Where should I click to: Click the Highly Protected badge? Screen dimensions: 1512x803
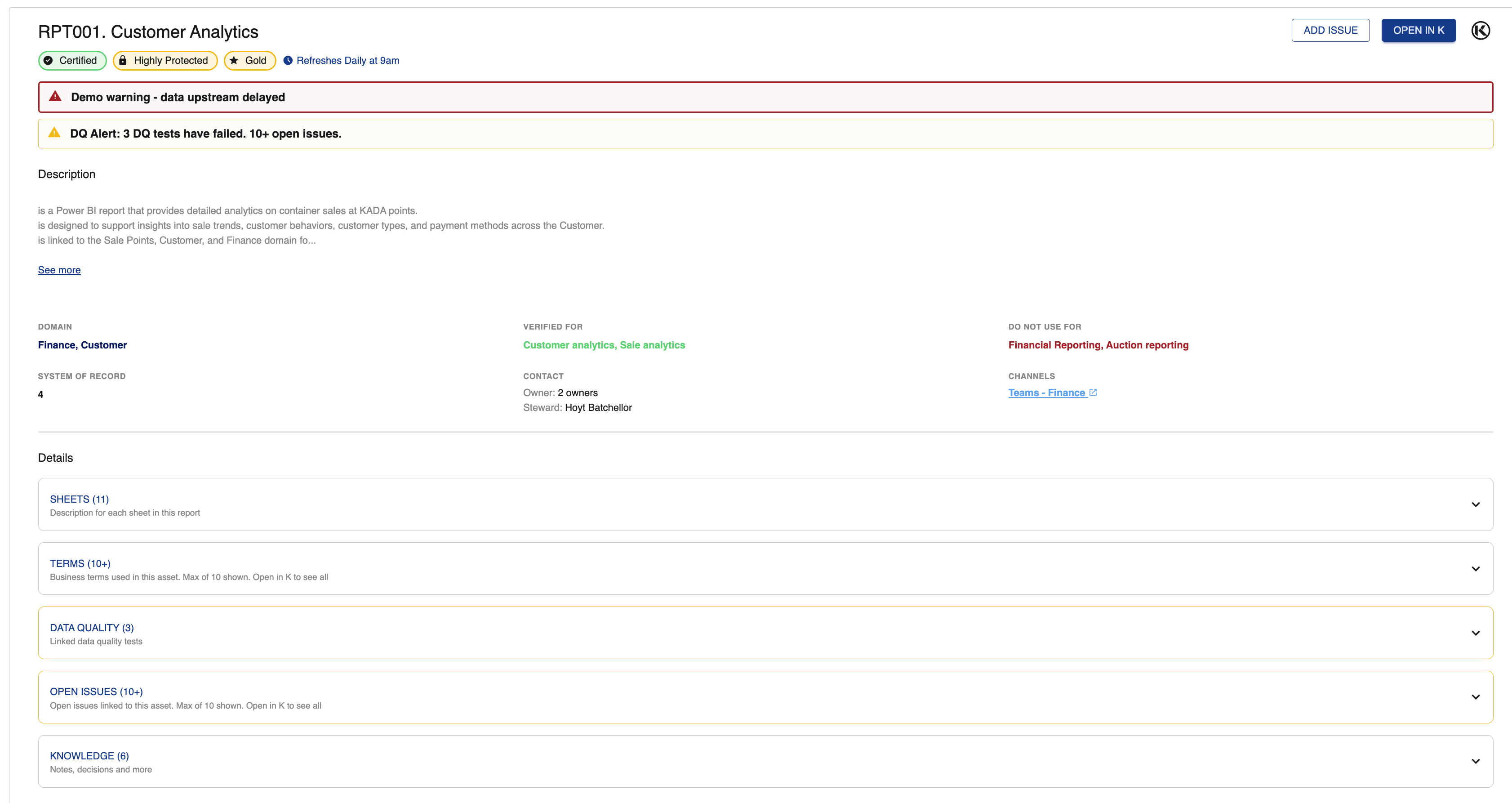pyautogui.click(x=165, y=60)
